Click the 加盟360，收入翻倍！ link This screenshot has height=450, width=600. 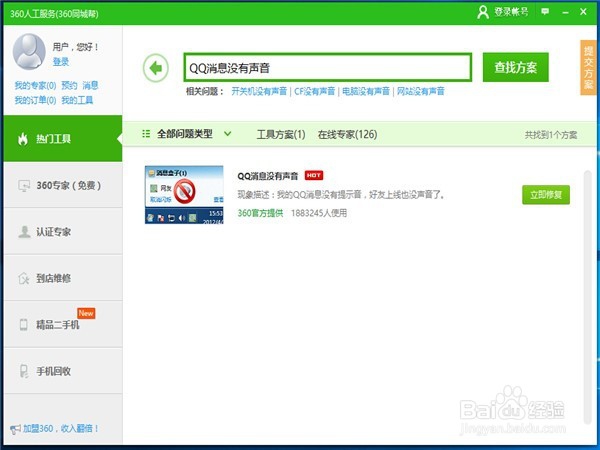pyautogui.click(x=61, y=429)
